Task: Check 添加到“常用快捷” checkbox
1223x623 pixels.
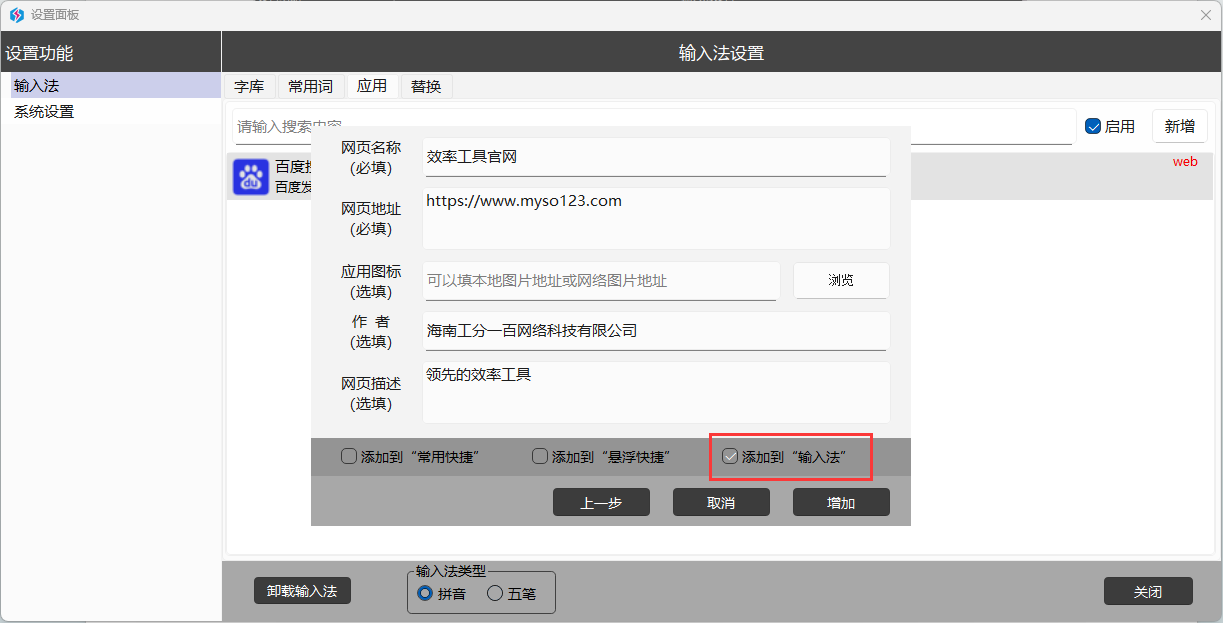Action: [x=349, y=457]
